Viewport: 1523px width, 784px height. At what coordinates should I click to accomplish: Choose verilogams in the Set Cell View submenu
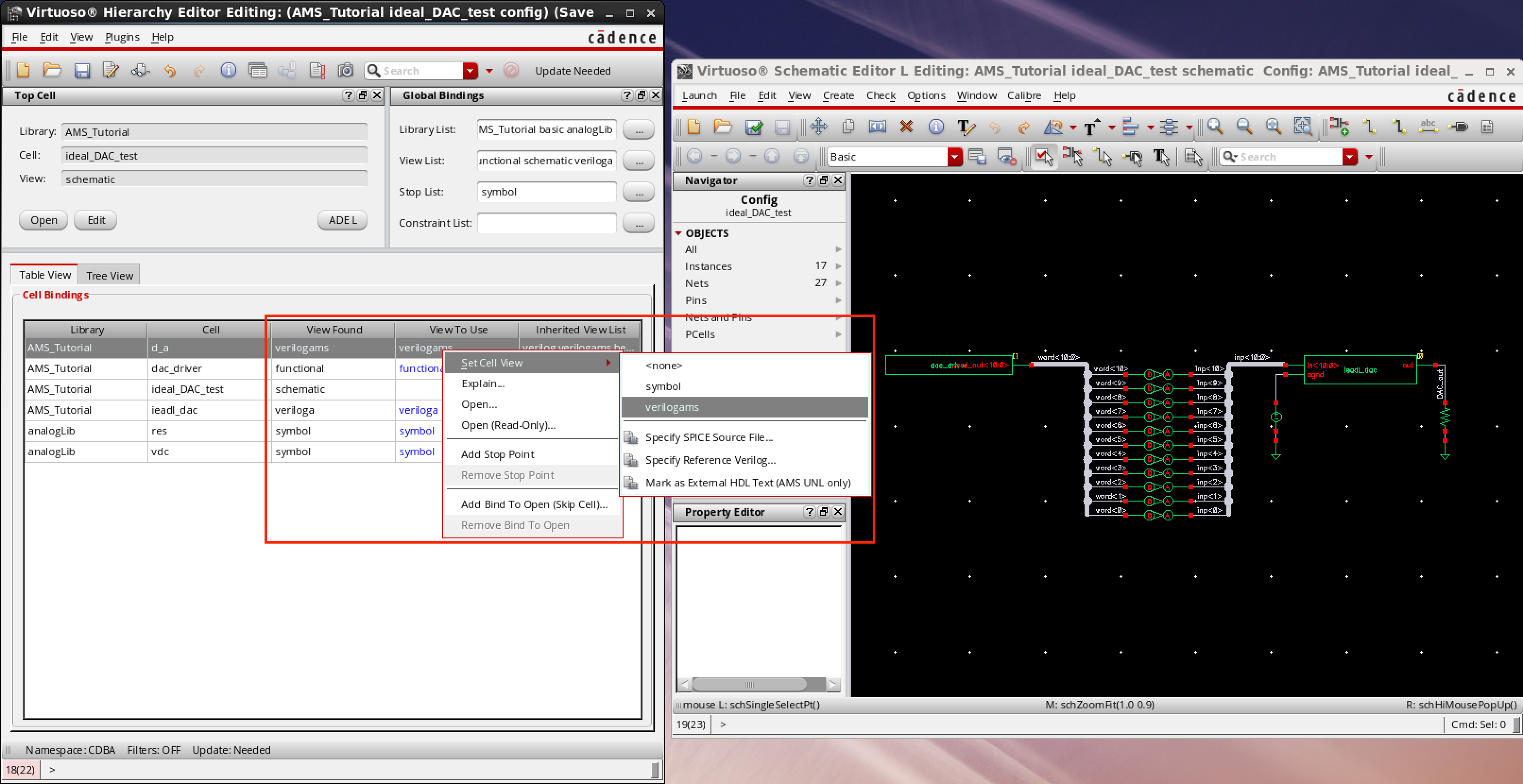(745, 407)
